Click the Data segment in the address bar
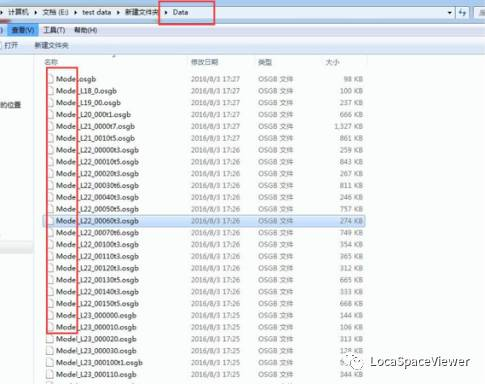Viewport: 485px width, 384px height. click(x=180, y=12)
